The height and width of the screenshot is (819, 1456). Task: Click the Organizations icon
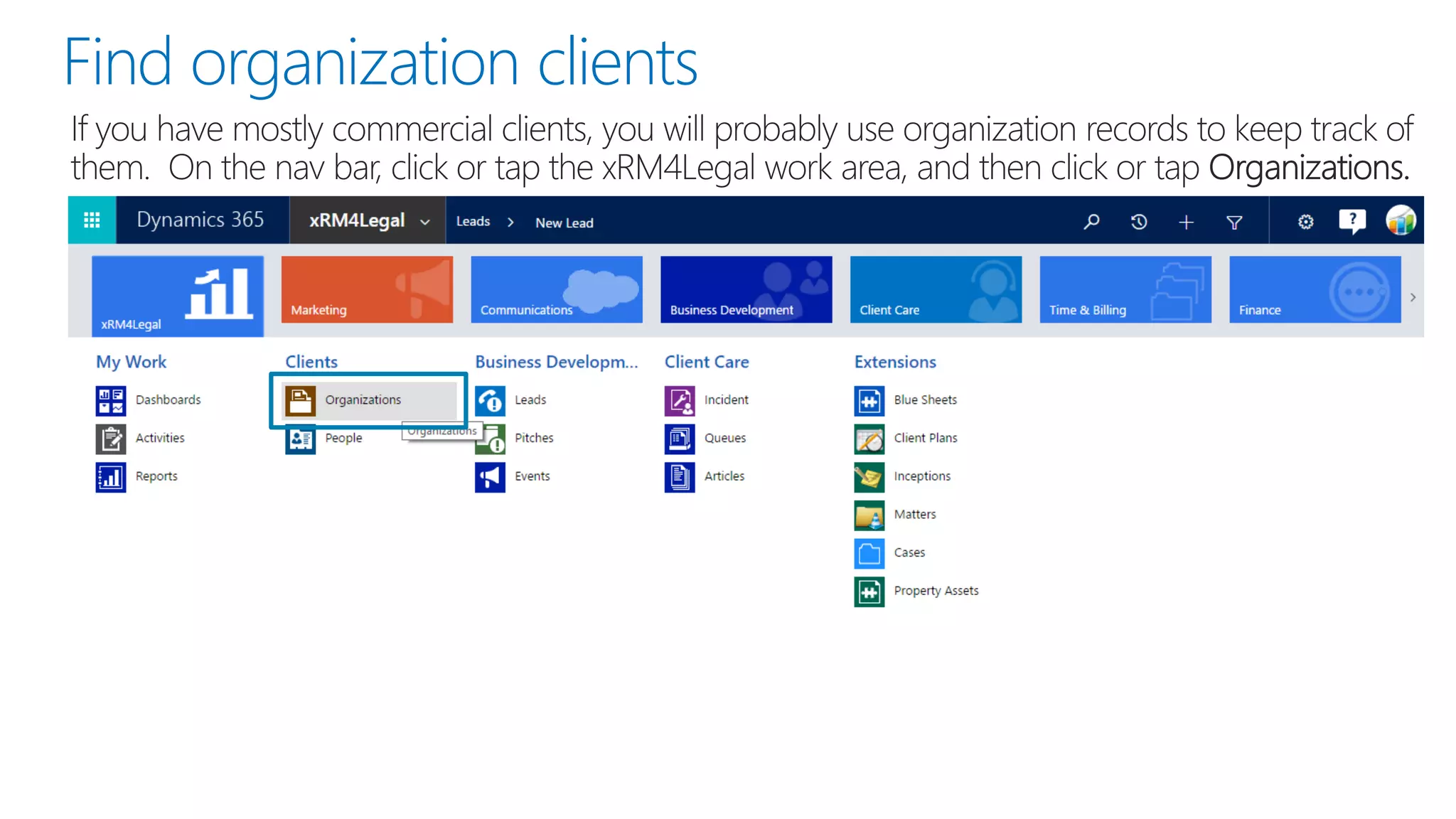[300, 400]
